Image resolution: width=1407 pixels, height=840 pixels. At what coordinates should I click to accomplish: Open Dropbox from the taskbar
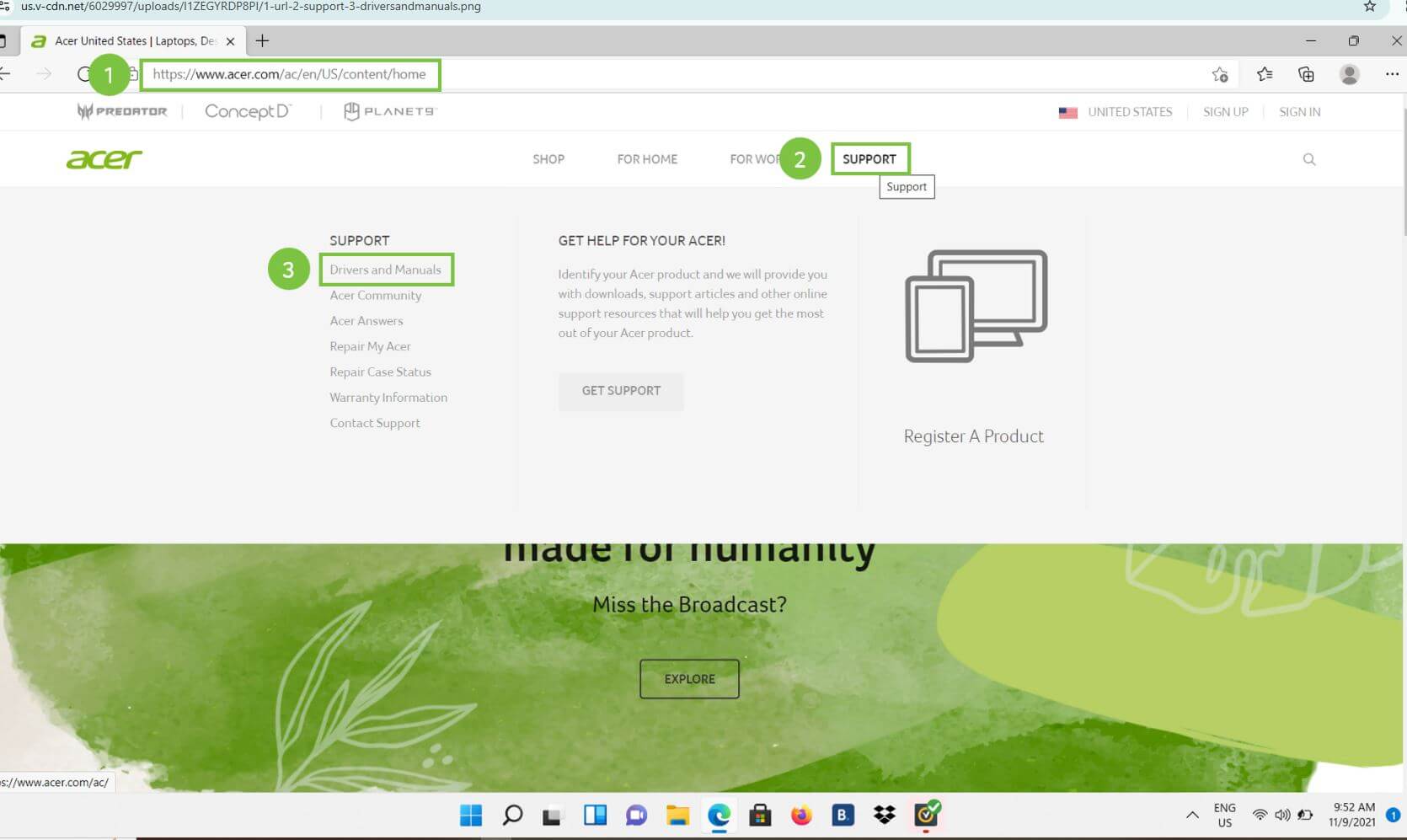point(883,815)
